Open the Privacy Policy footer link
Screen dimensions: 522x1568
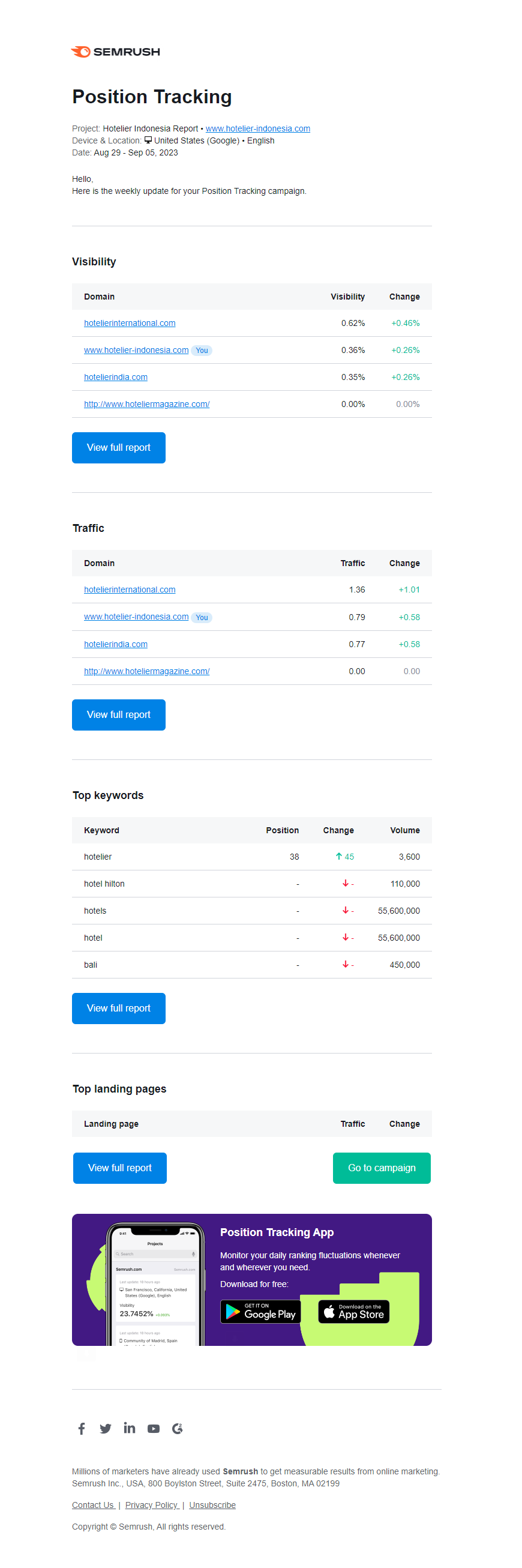click(x=152, y=1505)
